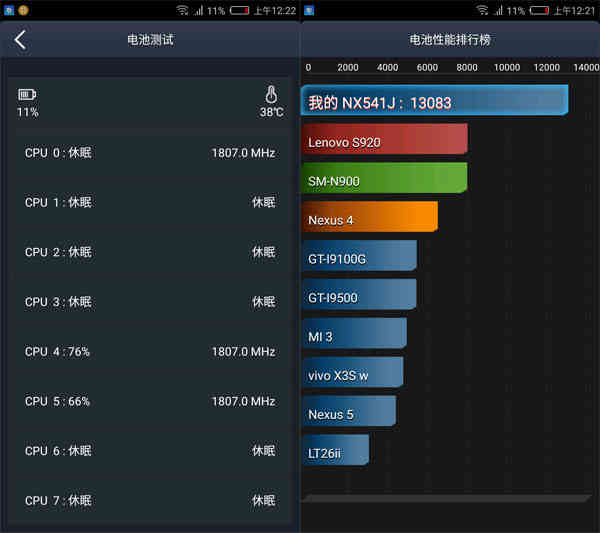Tap the blue notification icon on right status bar
Screen dimensions: 600x533
pos(309,10)
